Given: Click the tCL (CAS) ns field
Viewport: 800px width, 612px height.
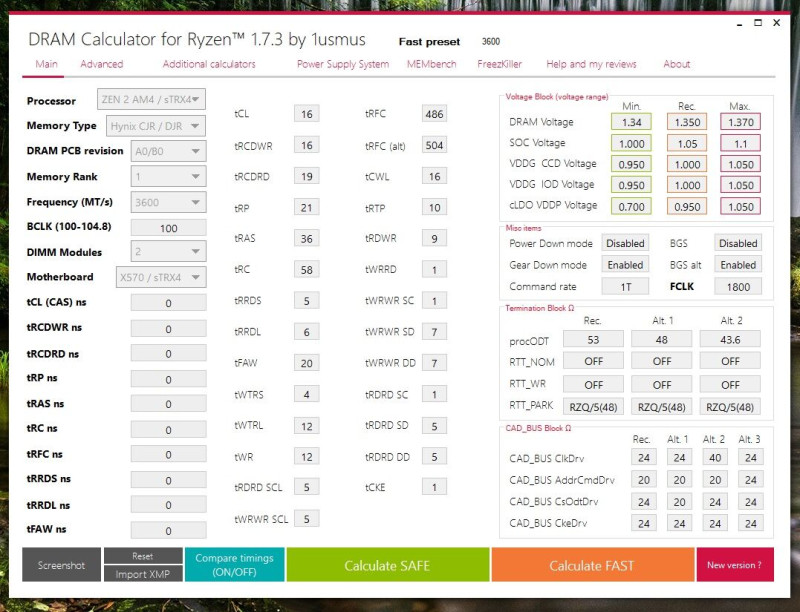Looking at the screenshot, I should (168, 303).
